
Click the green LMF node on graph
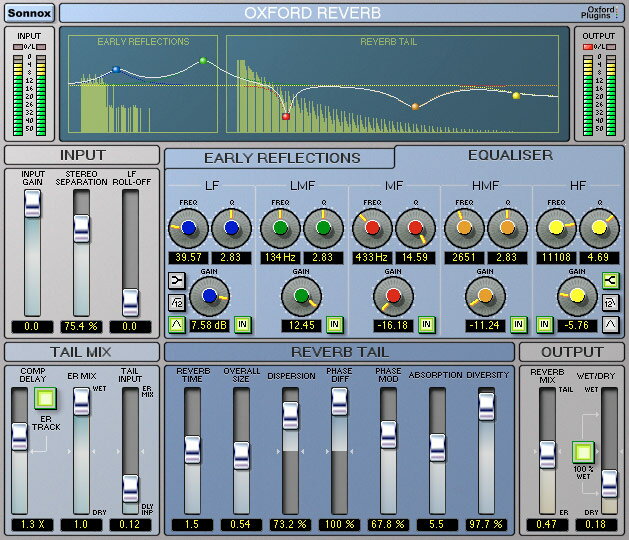pyautogui.click(x=203, y=61)
